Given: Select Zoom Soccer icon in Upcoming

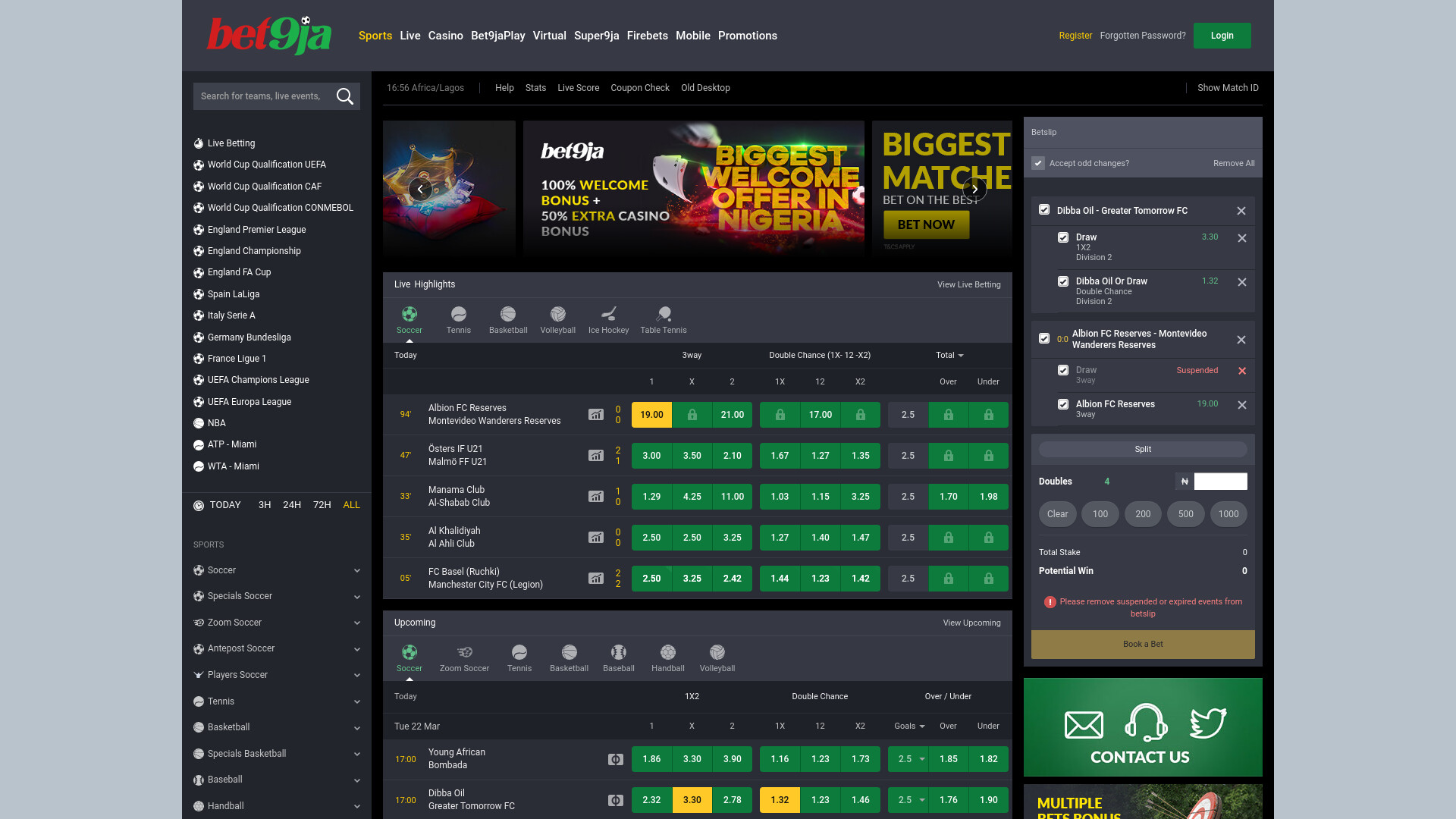Looking at the screenshot, I should point(465,652).
